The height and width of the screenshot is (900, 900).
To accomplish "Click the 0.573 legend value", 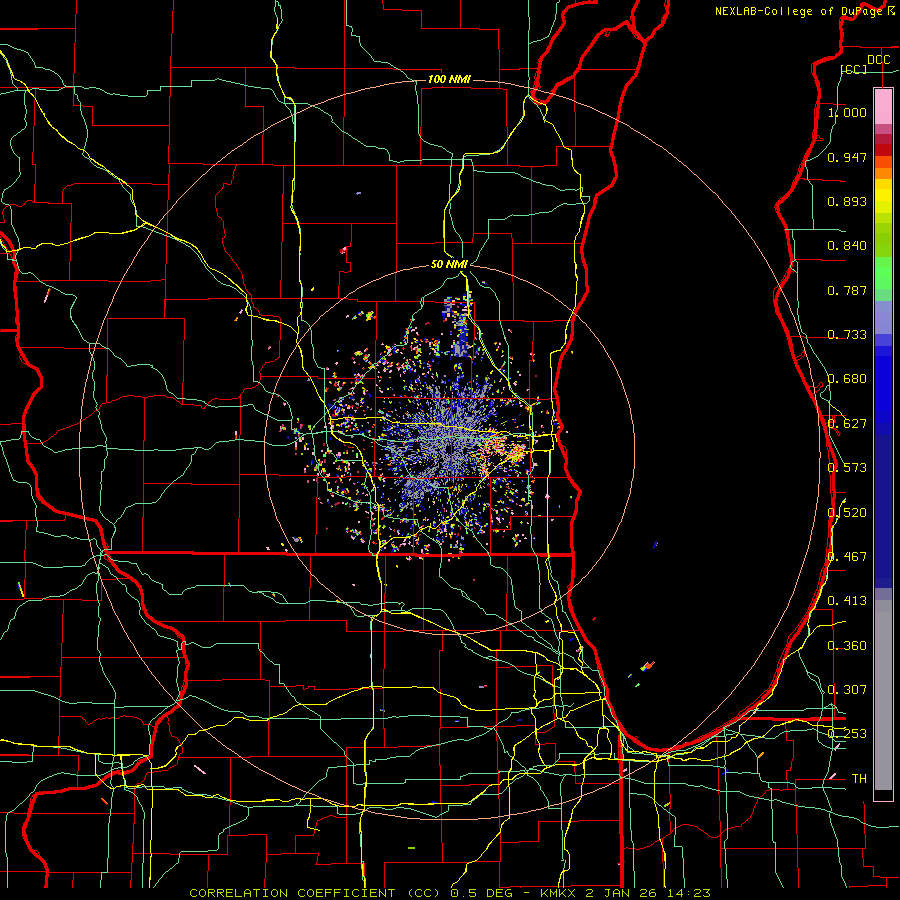I will 847,468.
